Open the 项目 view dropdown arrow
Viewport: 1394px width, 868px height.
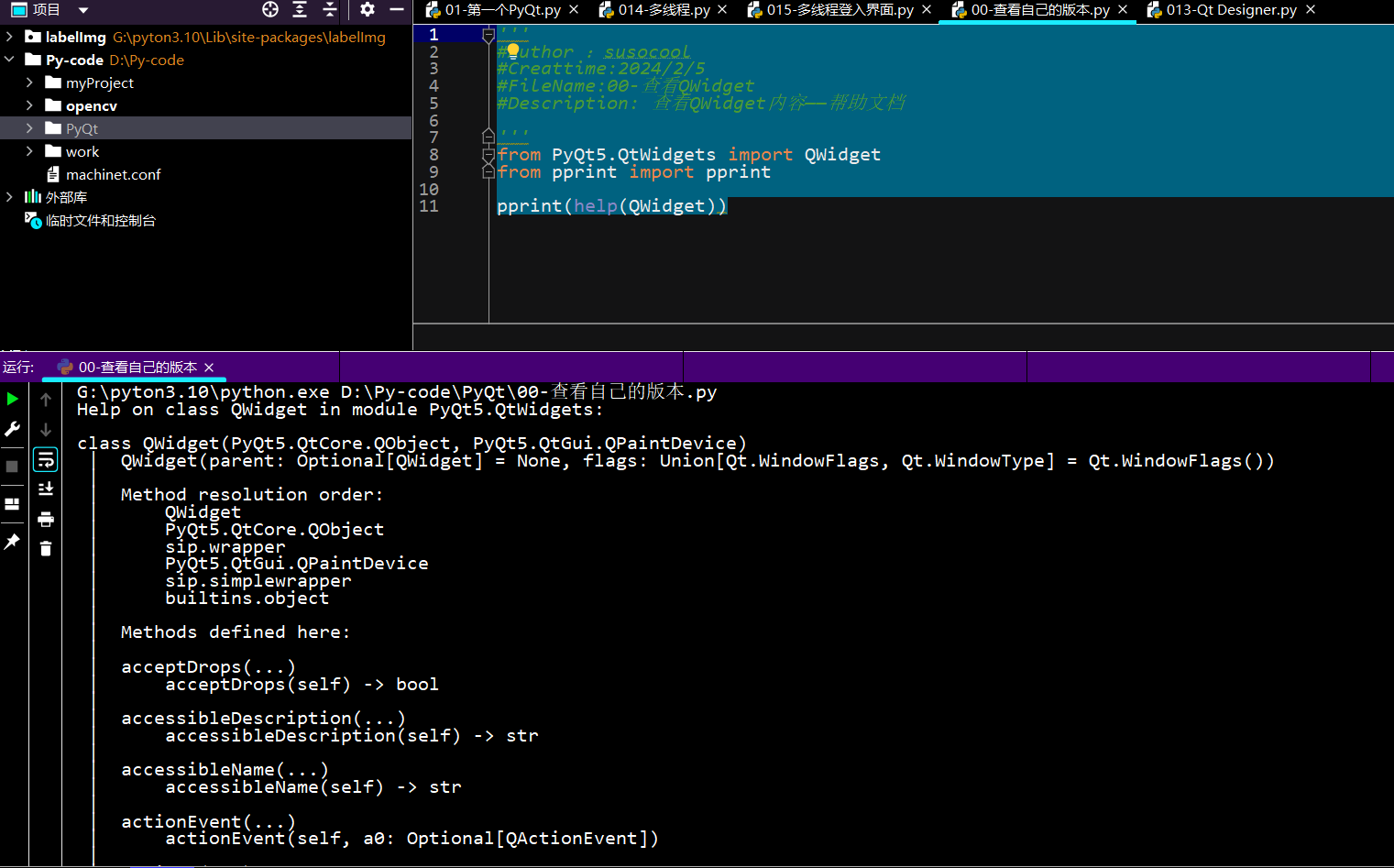click(x=83, y=10)
